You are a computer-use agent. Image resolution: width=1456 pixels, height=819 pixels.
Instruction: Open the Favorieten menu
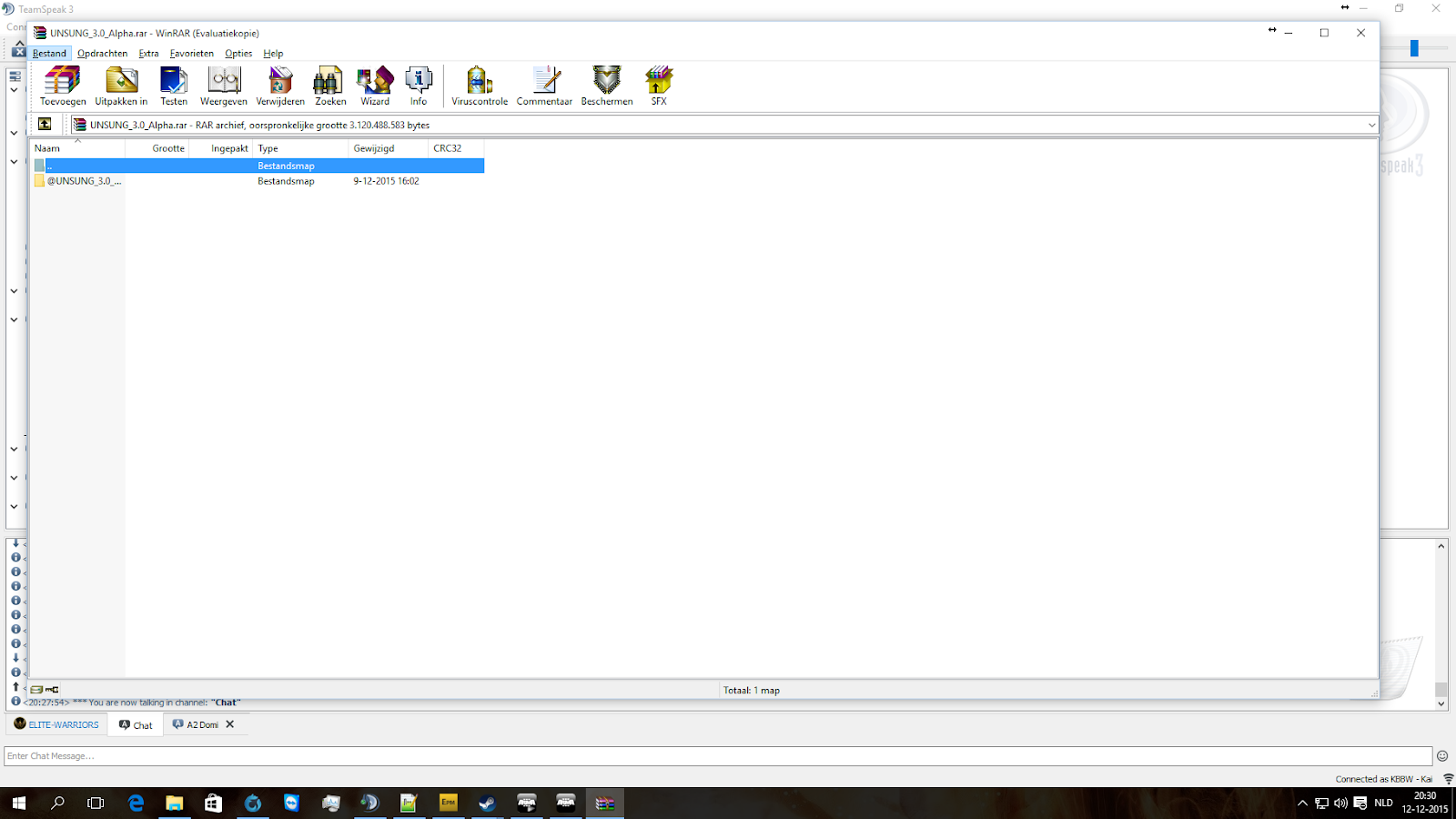click(x=192, y=54)
